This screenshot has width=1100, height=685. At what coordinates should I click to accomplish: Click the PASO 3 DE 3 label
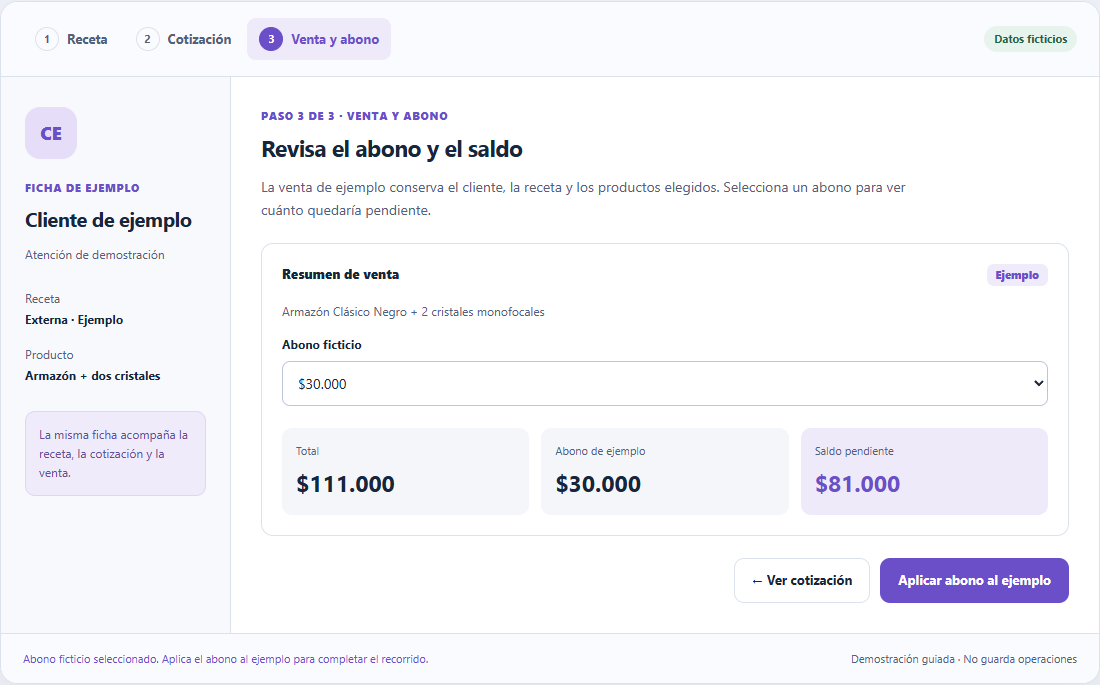[354, 117]
